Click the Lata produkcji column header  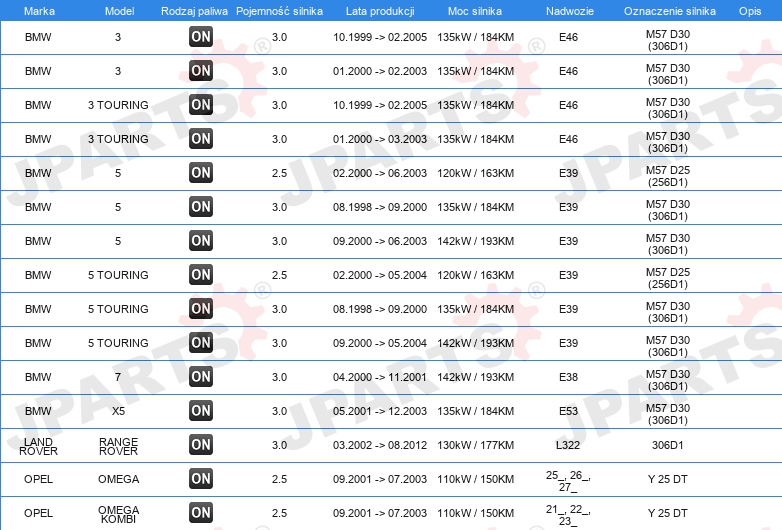pyautogui.click(x=380, y=11)
